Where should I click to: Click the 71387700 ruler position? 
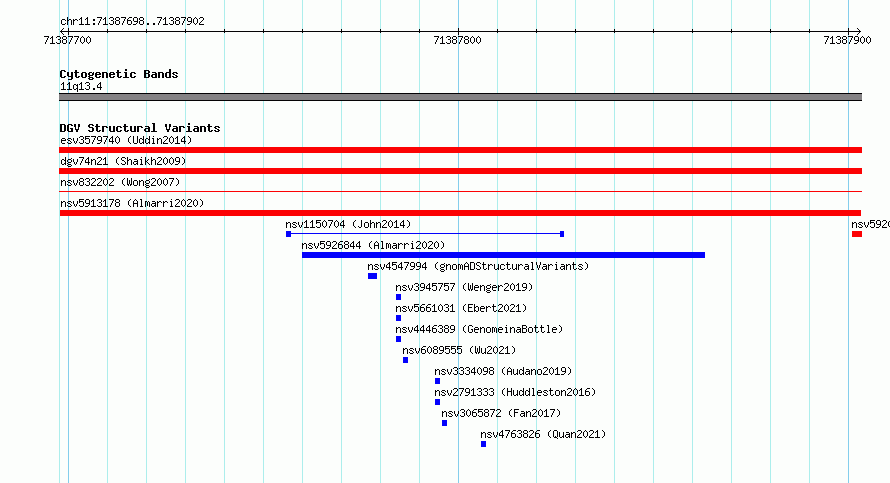click(x=67, y=40)
